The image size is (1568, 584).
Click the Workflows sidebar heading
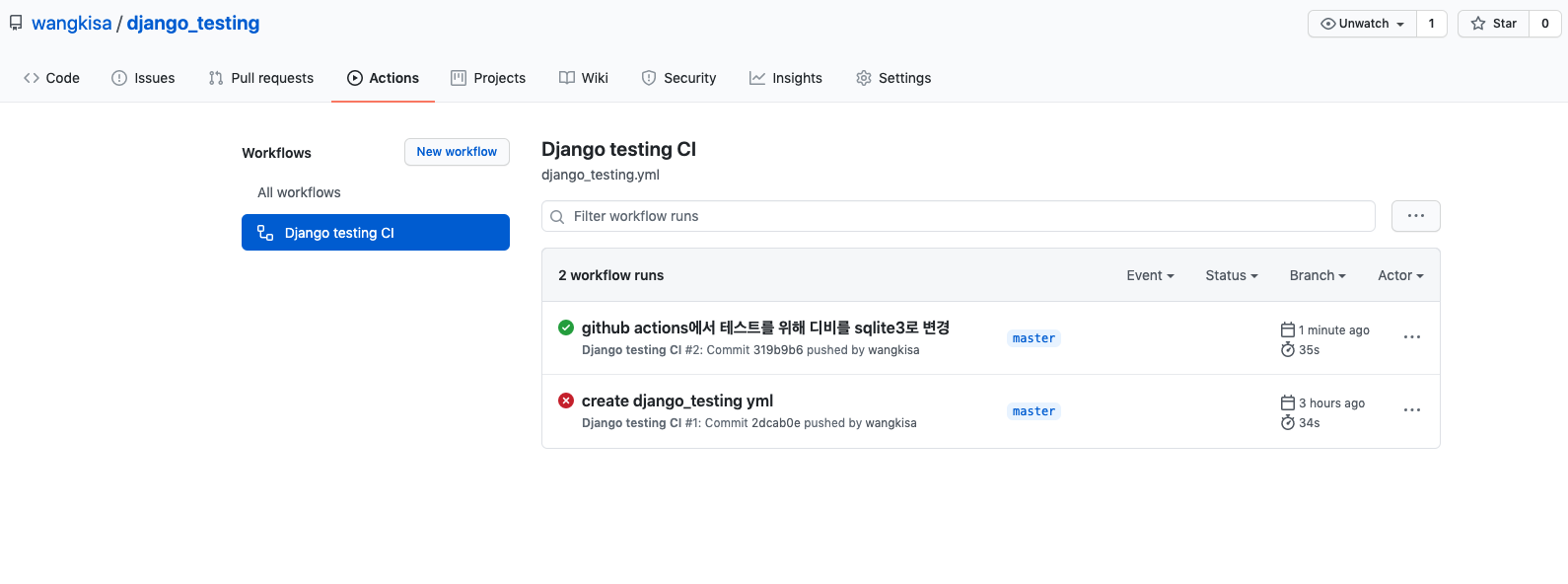click(276, 153)
